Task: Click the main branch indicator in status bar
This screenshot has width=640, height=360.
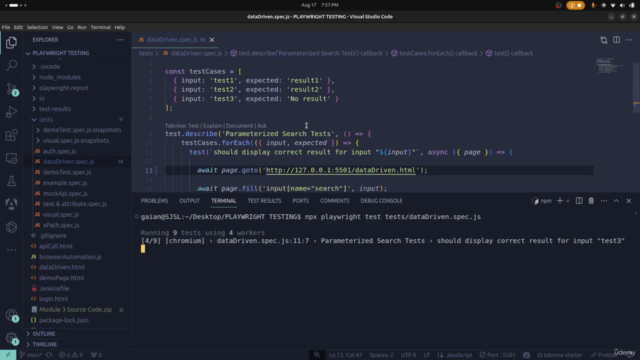Action: pos(31,355)
